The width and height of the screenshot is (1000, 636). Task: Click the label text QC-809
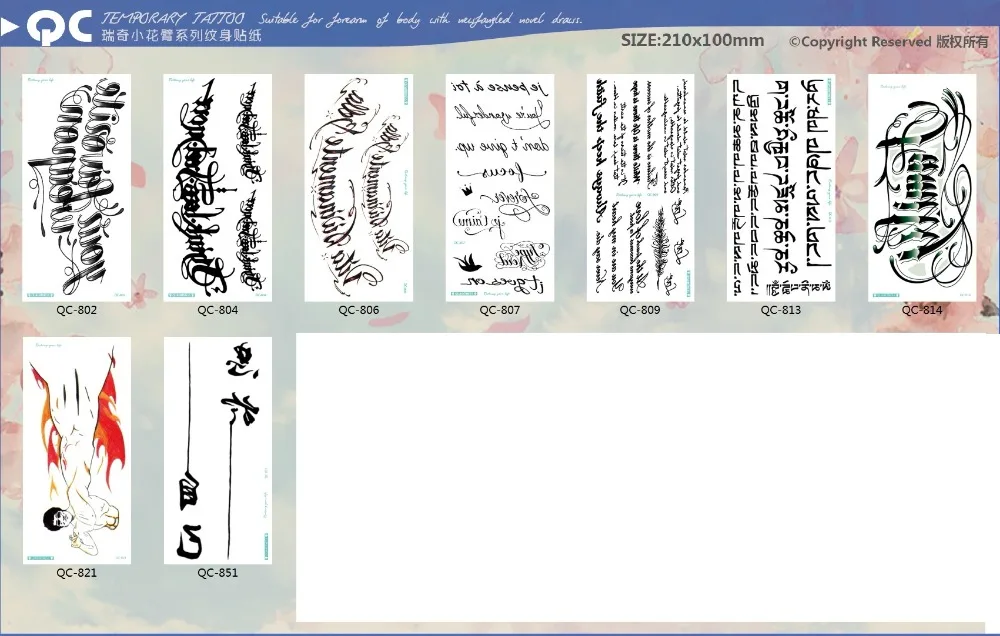(640, 310)
